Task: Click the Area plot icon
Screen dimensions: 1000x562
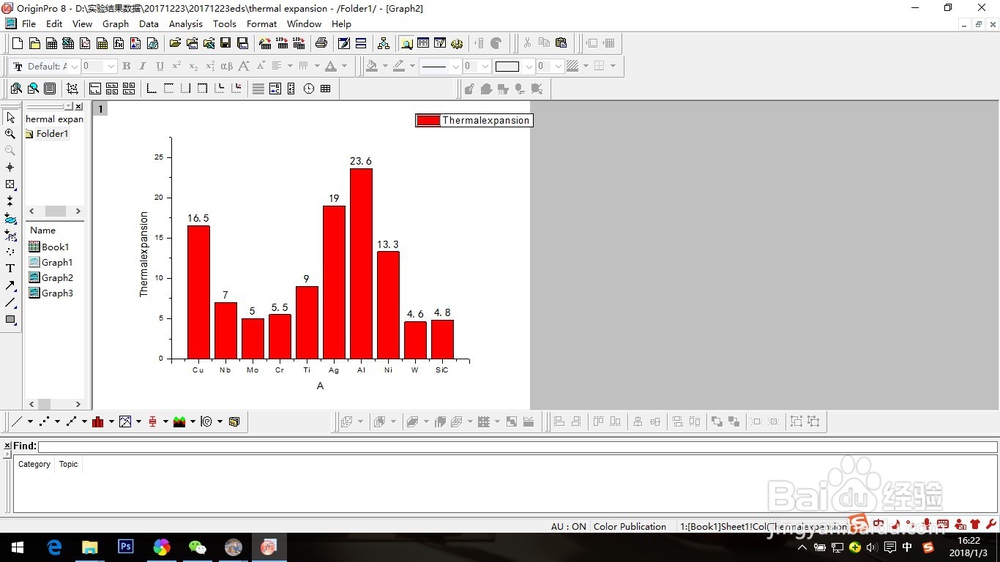Action: tap(179, 422)
